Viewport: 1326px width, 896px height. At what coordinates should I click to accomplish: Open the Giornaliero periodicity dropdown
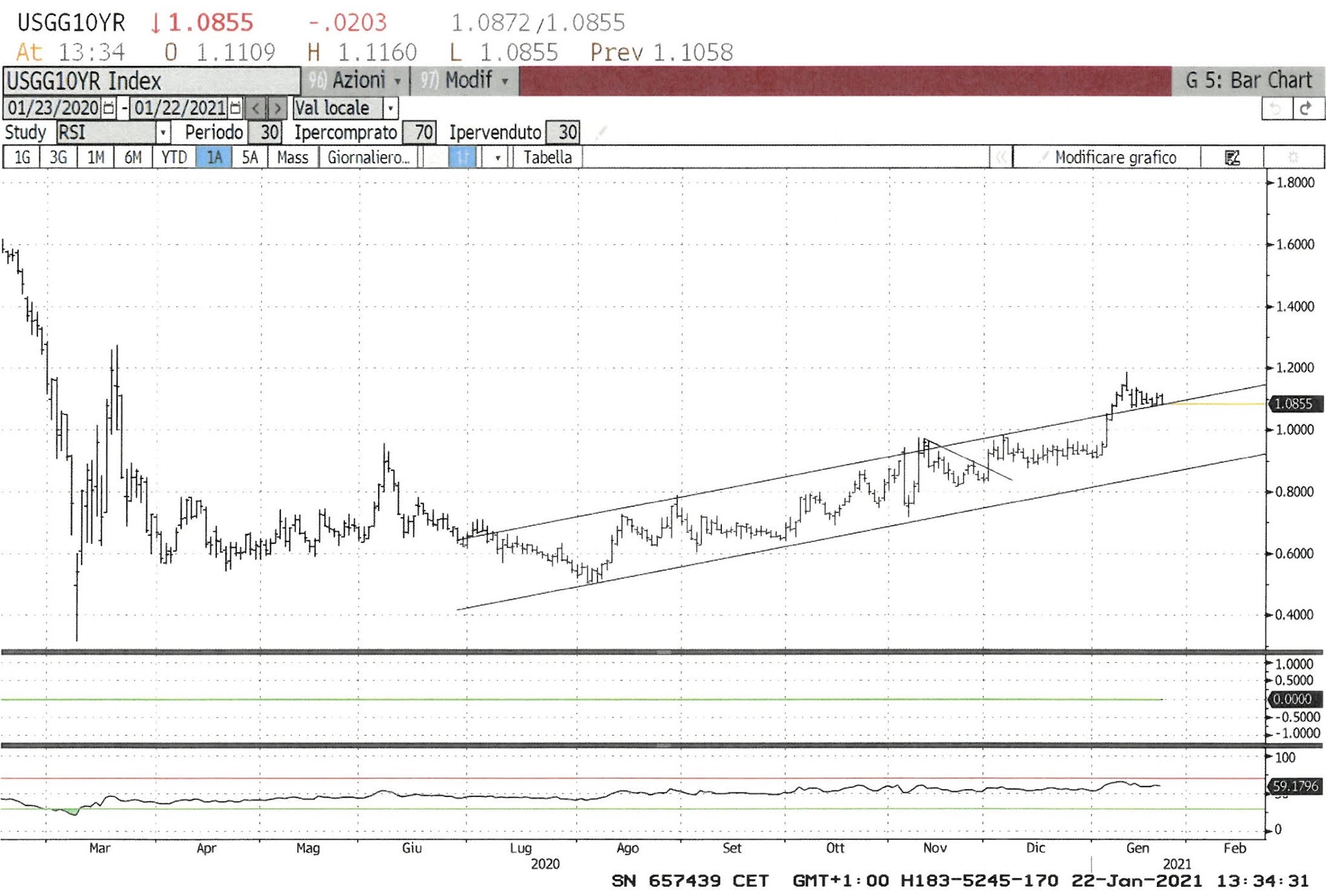point(368,157)
